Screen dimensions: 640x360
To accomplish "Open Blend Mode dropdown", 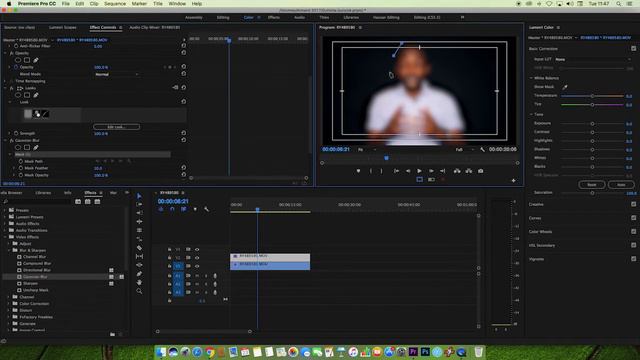I will coord(117,74).
